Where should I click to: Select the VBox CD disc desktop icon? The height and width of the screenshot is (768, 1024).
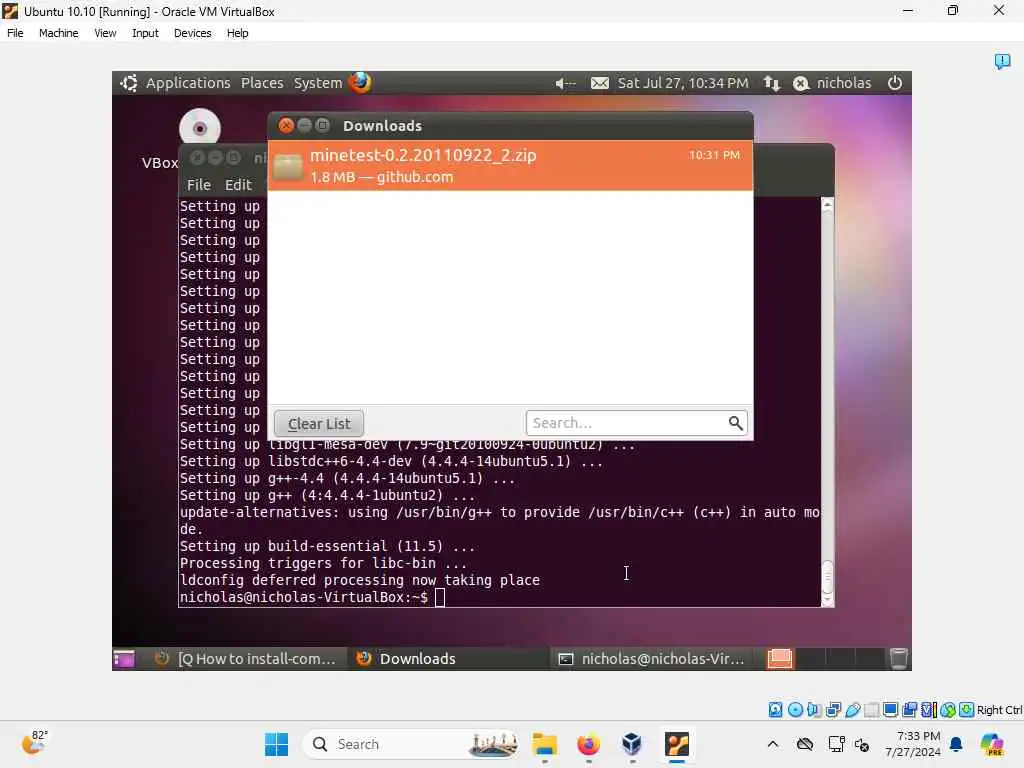tap(200, 128)
